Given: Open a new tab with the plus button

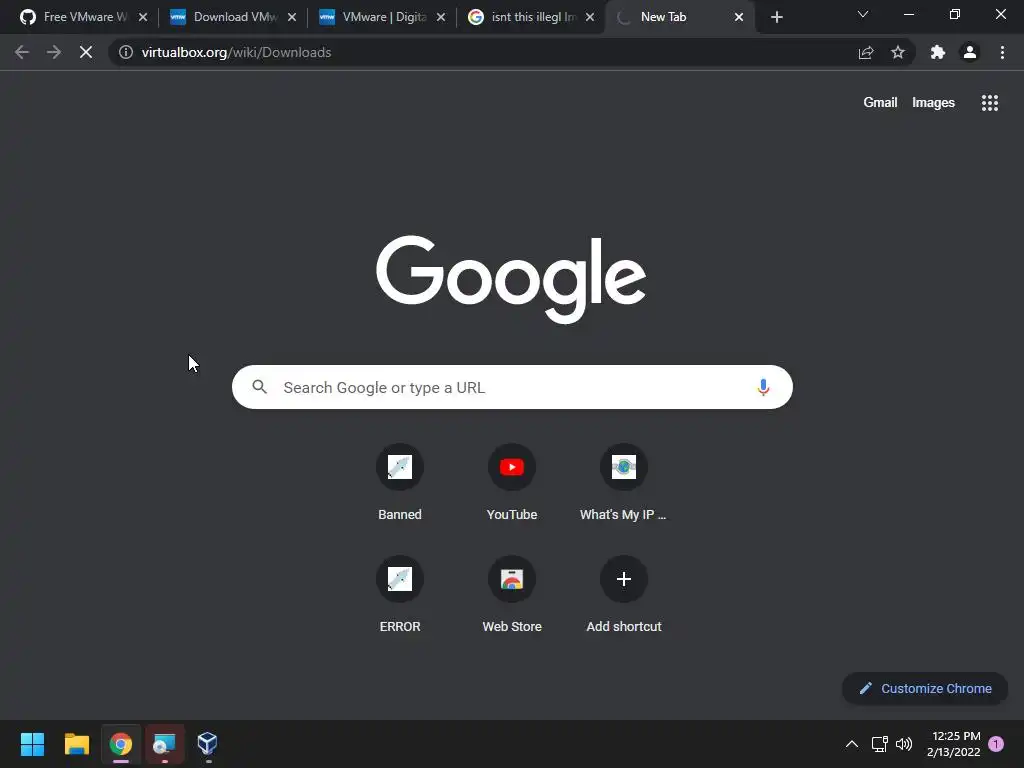Looking at the screenshot, I should tap(776, 17).
